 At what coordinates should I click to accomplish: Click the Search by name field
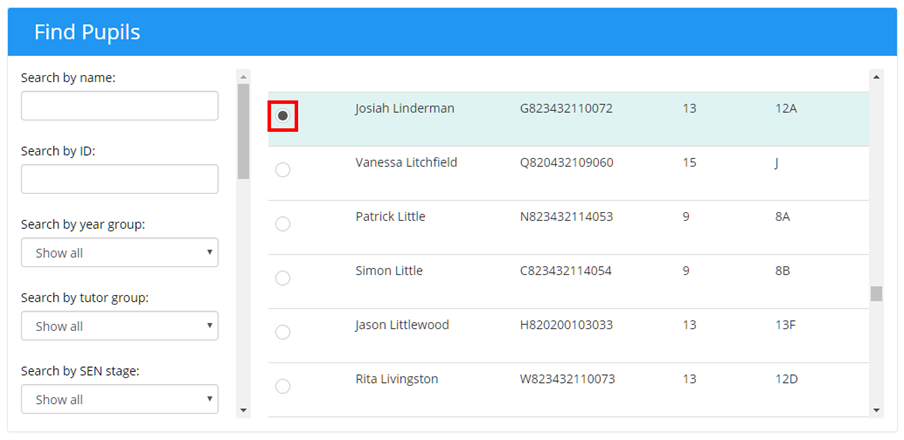pos(119,106)
